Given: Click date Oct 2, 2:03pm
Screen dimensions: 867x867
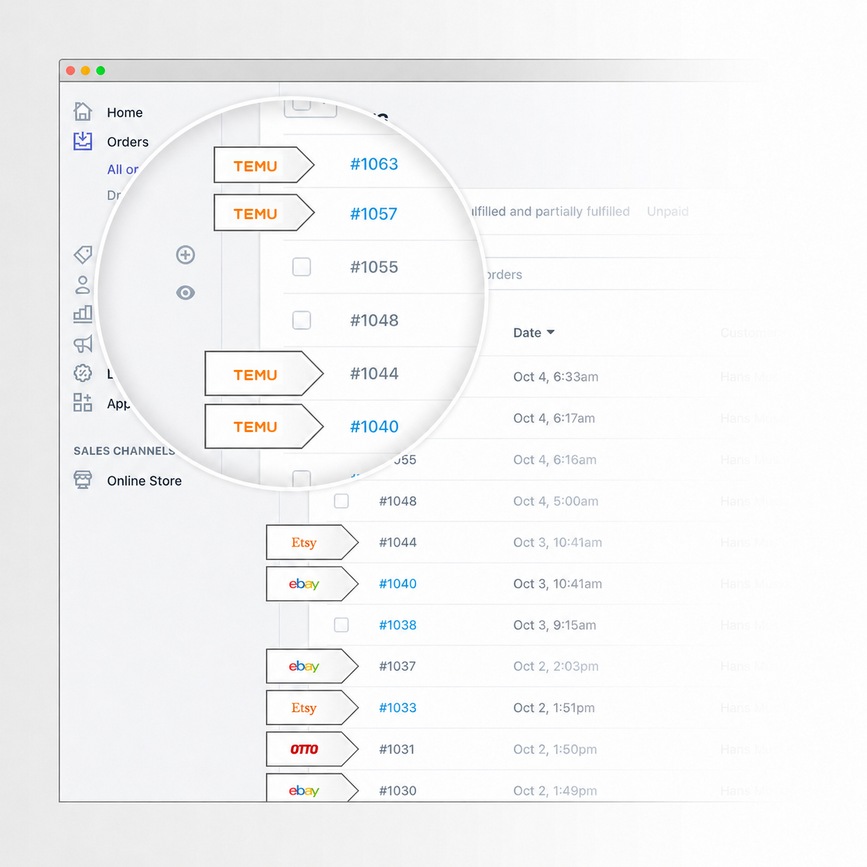Looking at the screenshot, I should 556,666.
